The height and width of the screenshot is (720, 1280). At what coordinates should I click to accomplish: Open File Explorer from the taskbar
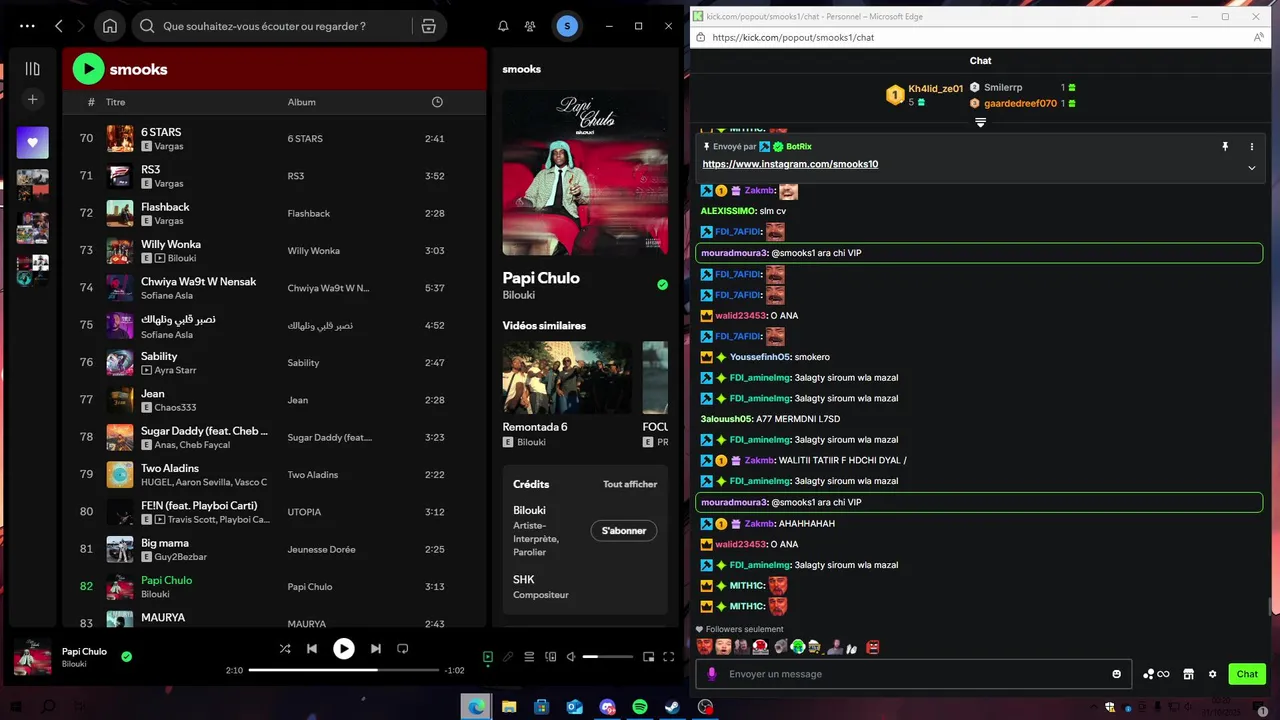[x=509, y=707]
